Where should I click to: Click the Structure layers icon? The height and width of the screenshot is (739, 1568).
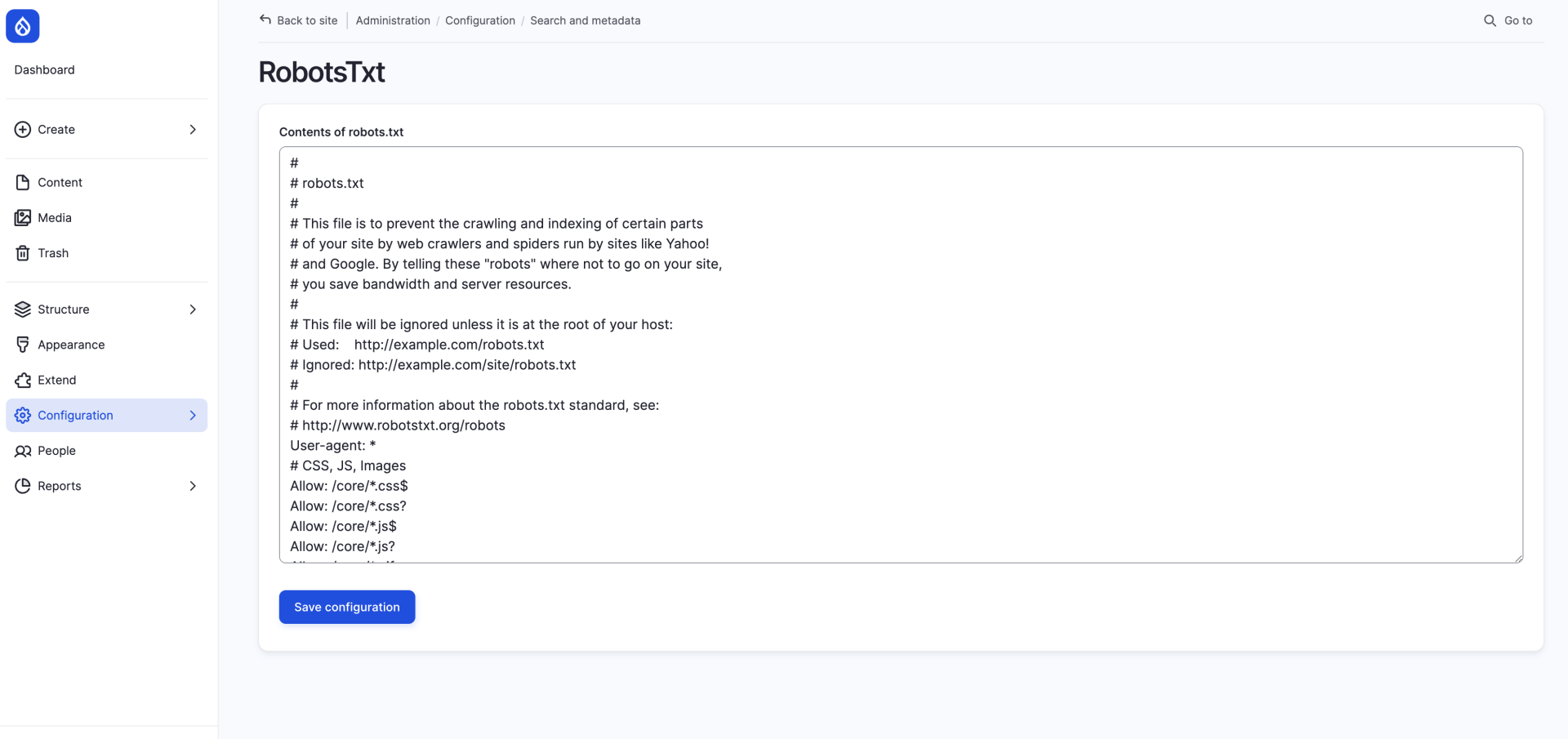click(x=23, y=309)
